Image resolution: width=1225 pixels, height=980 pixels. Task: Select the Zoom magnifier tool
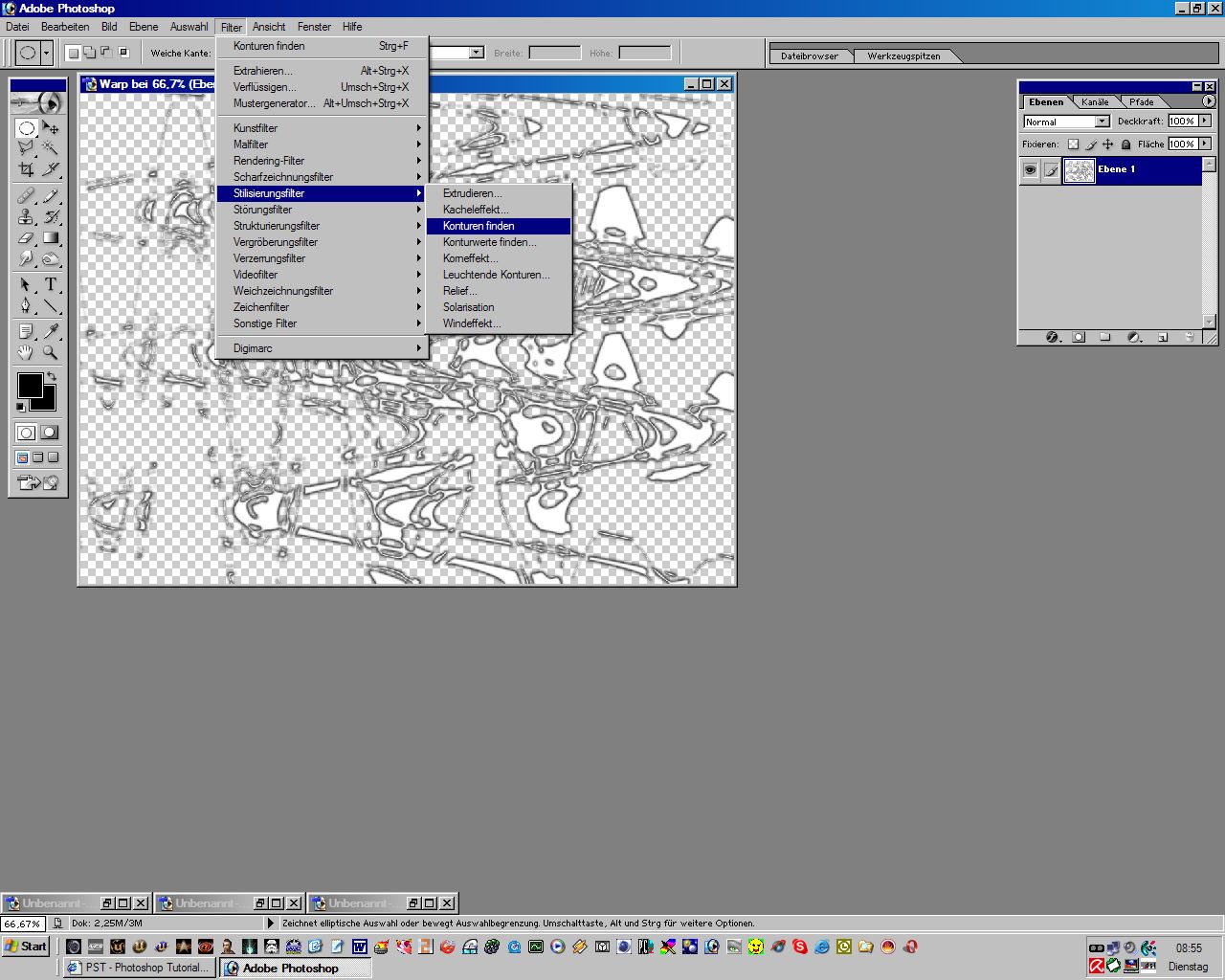coord(51,352)
